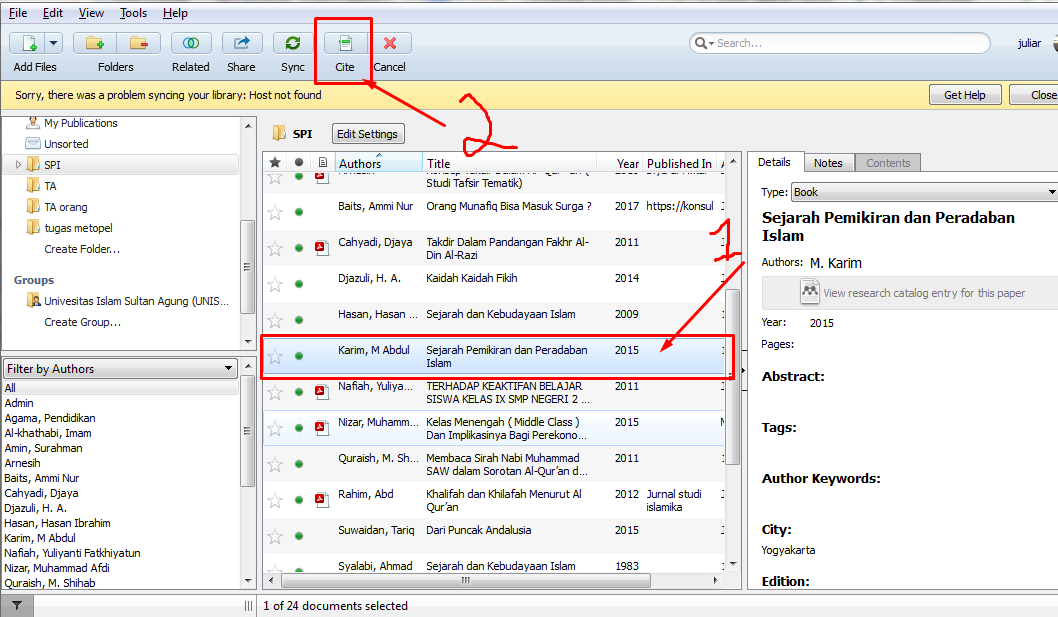Viewport: 1058px width, 617px height.
Task: Open the Tools menu
Action: pos(133,13)
